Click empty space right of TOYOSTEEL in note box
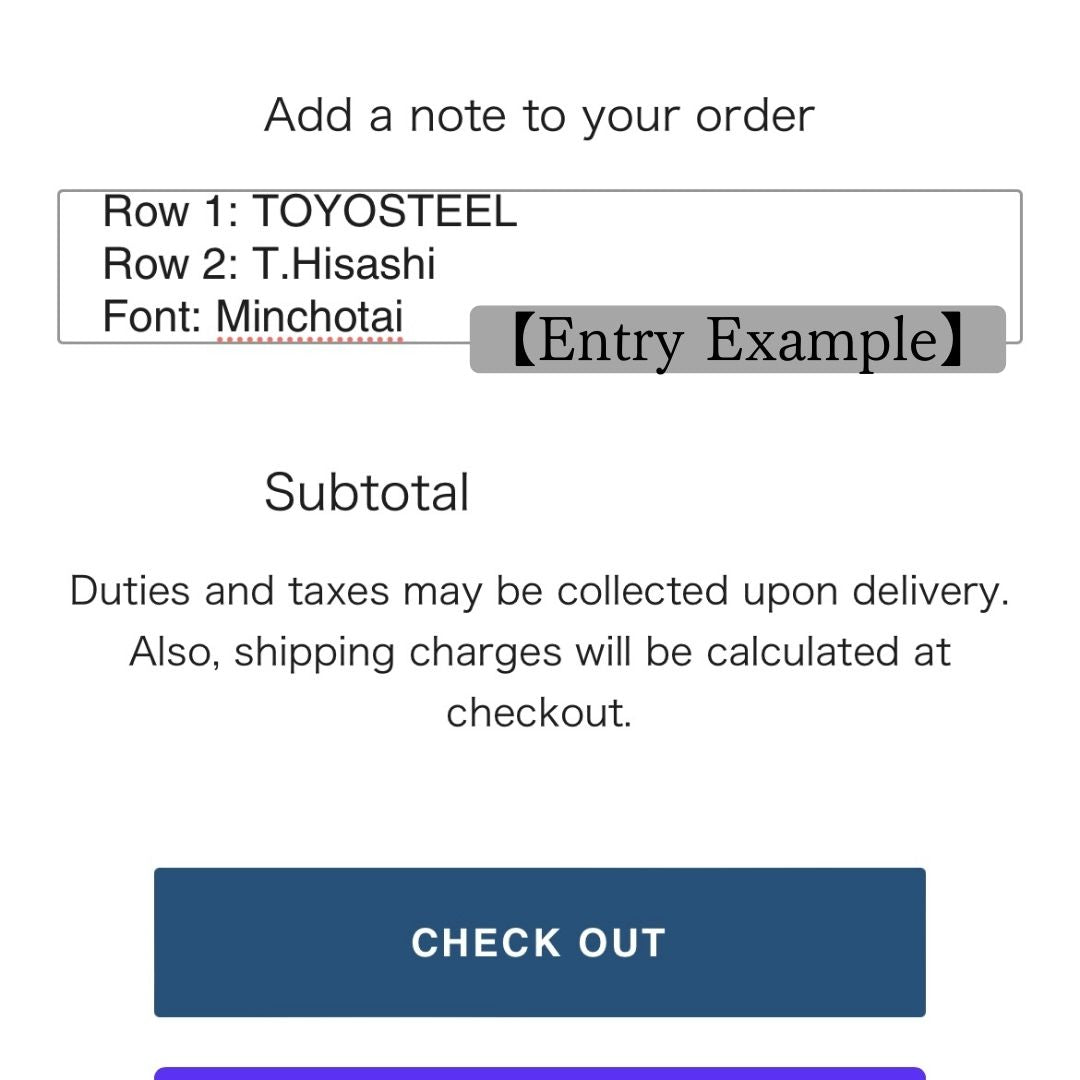This screenshot has width=1080, height=1080. (770, 214)
